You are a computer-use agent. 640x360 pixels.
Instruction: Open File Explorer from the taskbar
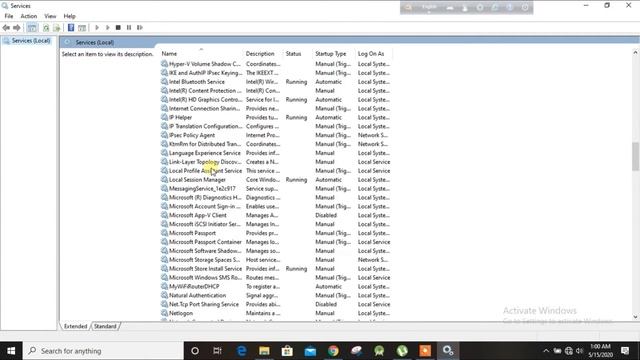click(x=264, y=351)
